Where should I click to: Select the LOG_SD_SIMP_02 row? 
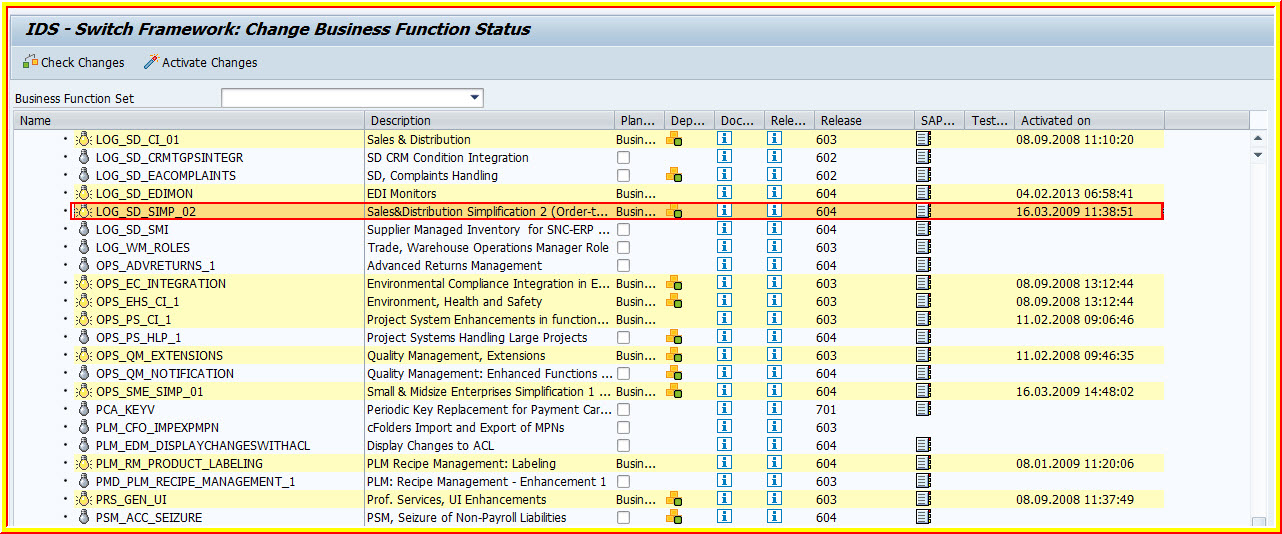coord(617,212)
